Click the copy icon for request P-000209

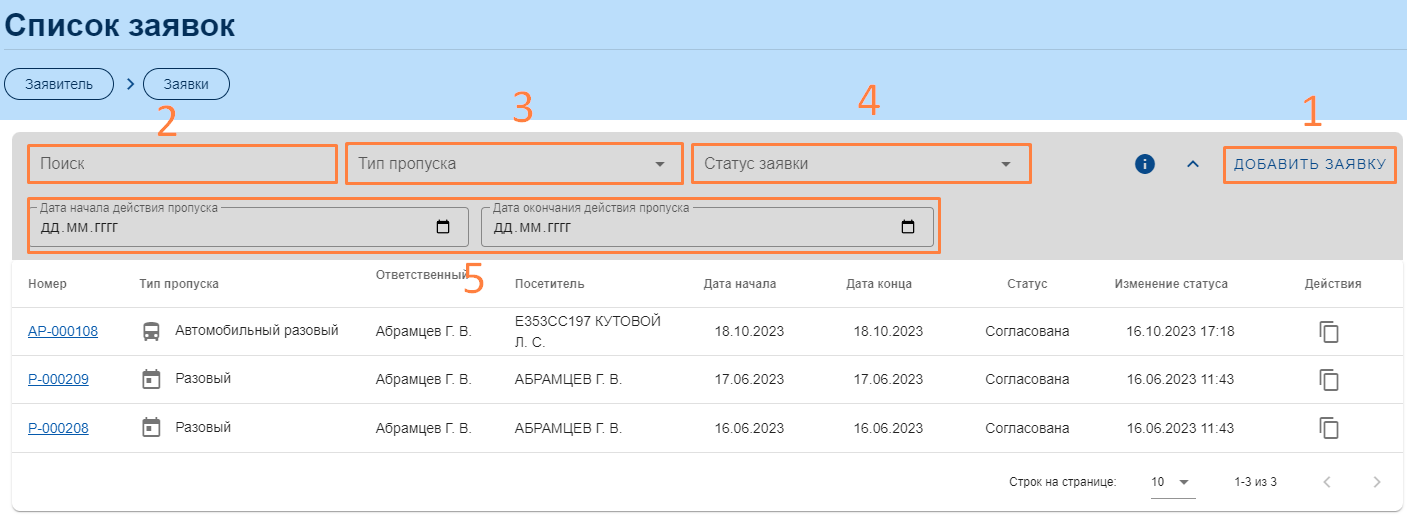1329,380
